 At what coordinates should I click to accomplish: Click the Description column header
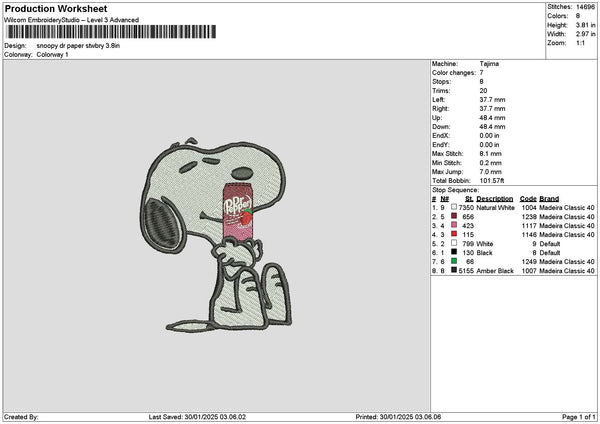[494, 199]
